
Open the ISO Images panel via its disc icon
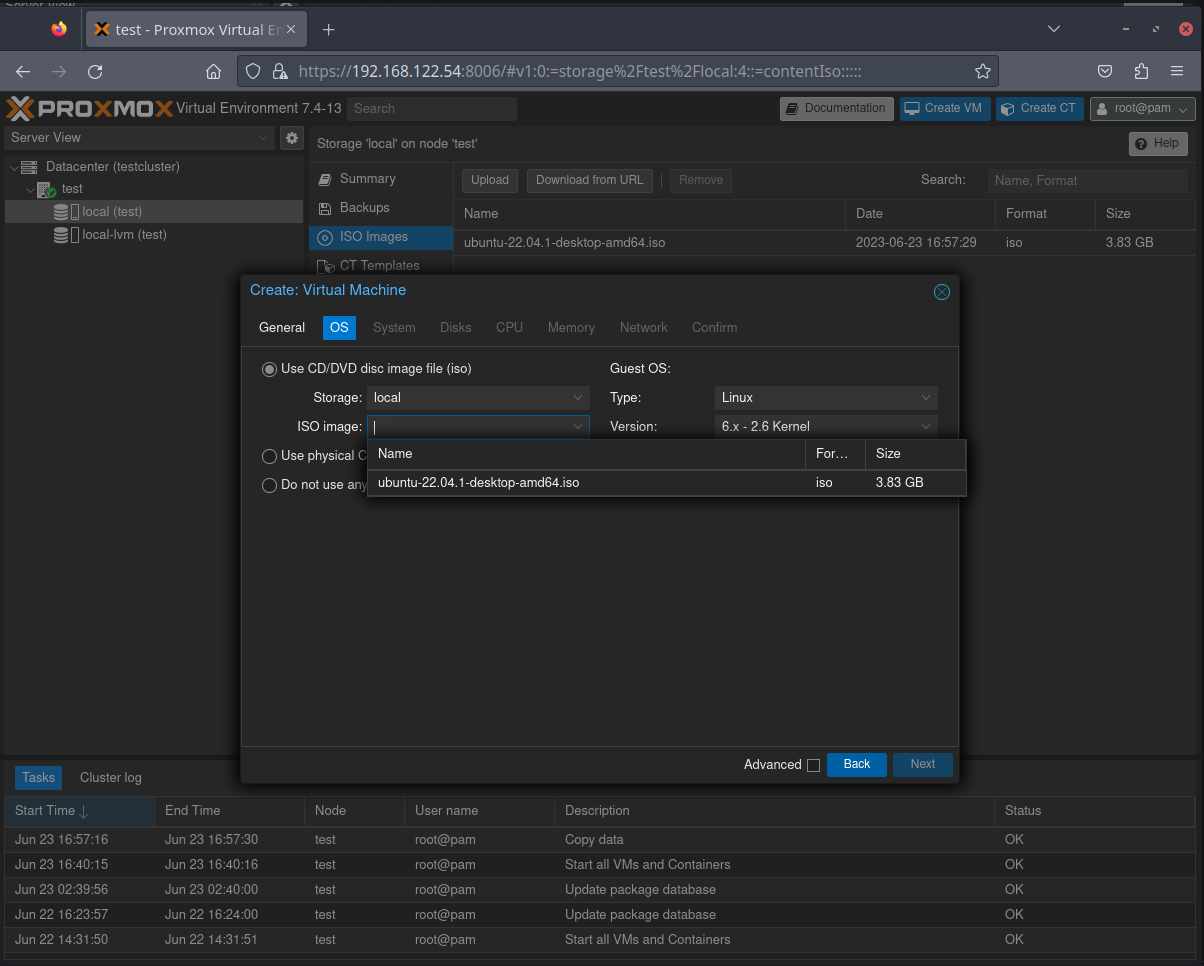pos(324,237)
